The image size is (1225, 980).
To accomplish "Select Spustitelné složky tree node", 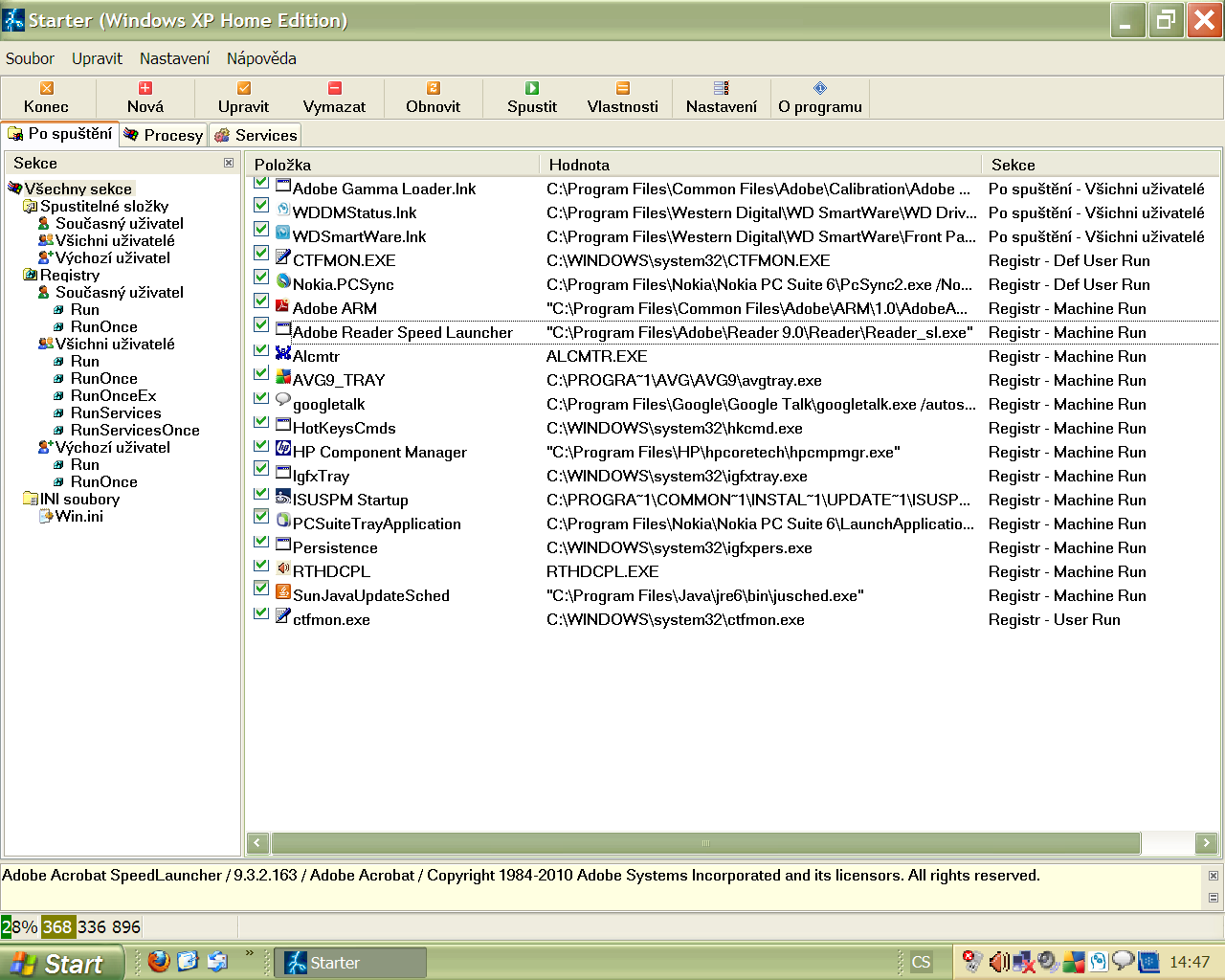I will point(103,206).
